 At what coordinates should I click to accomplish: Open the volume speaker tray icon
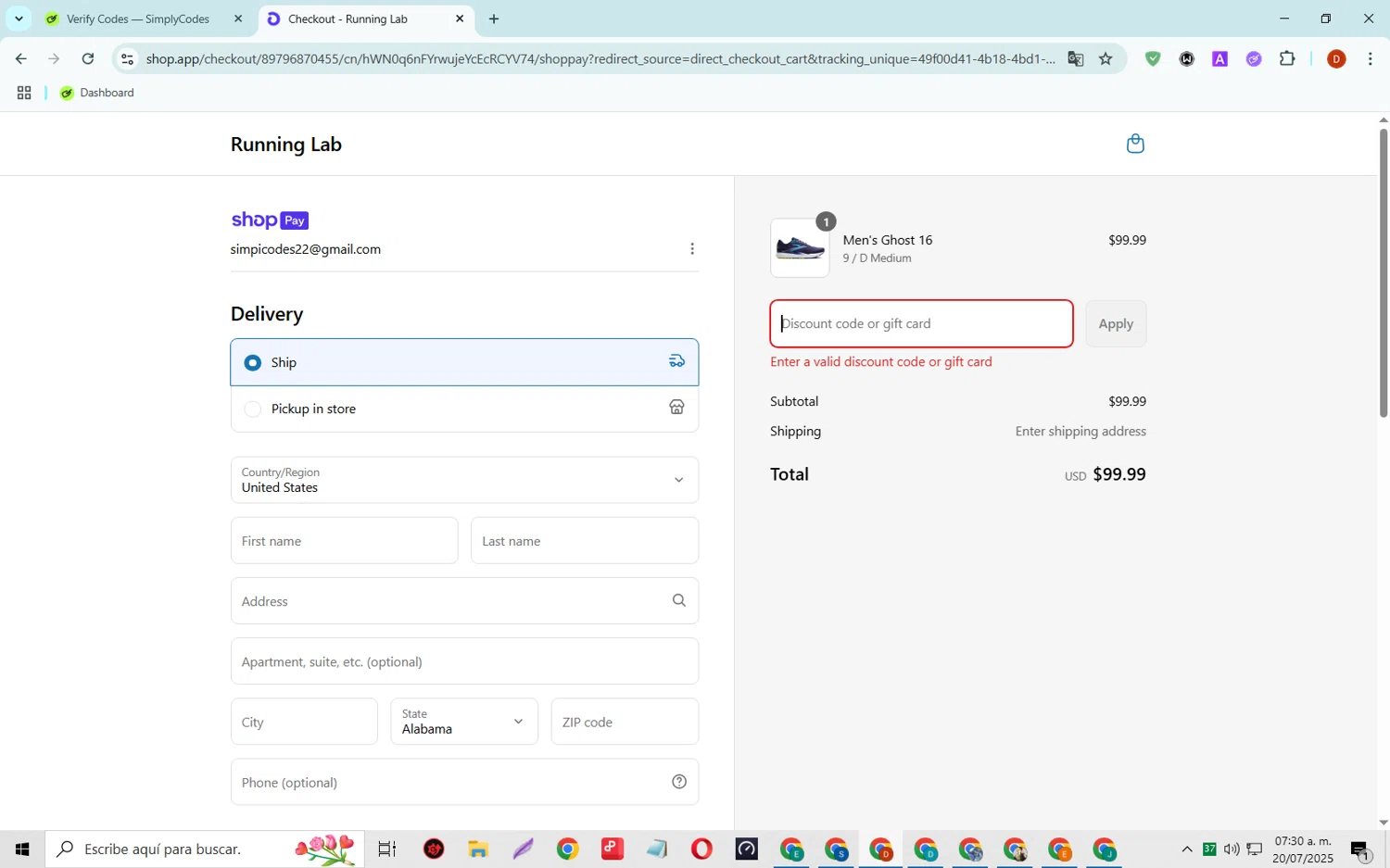(1232, 849)
